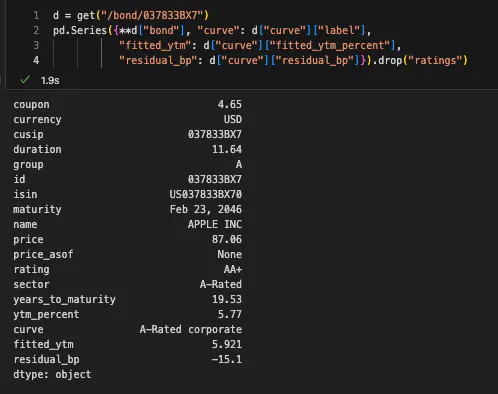Viewport: 498px width, 394px height.
Task: Click the "label" string in code line 2
Action: [339, 30]
